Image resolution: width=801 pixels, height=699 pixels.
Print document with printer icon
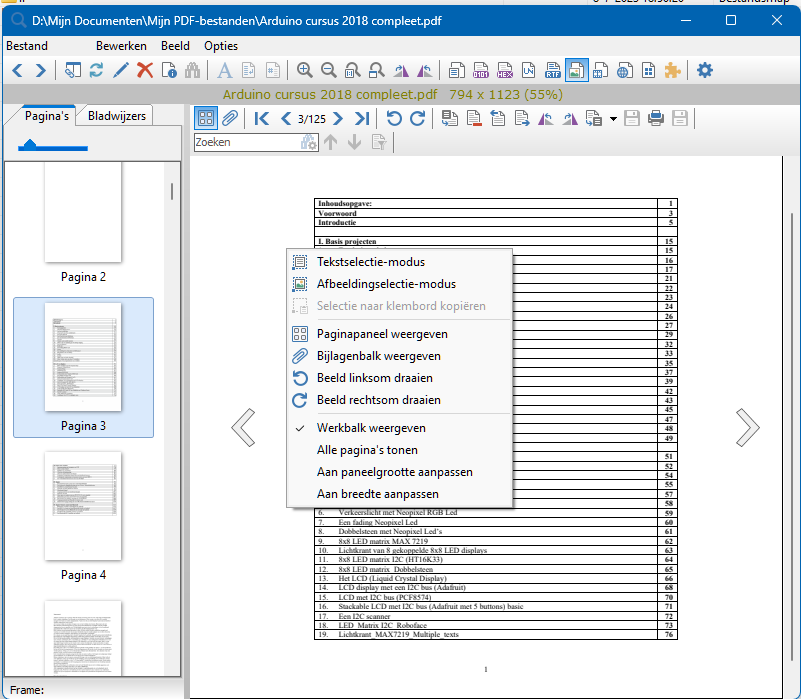[x=656, y=119]
